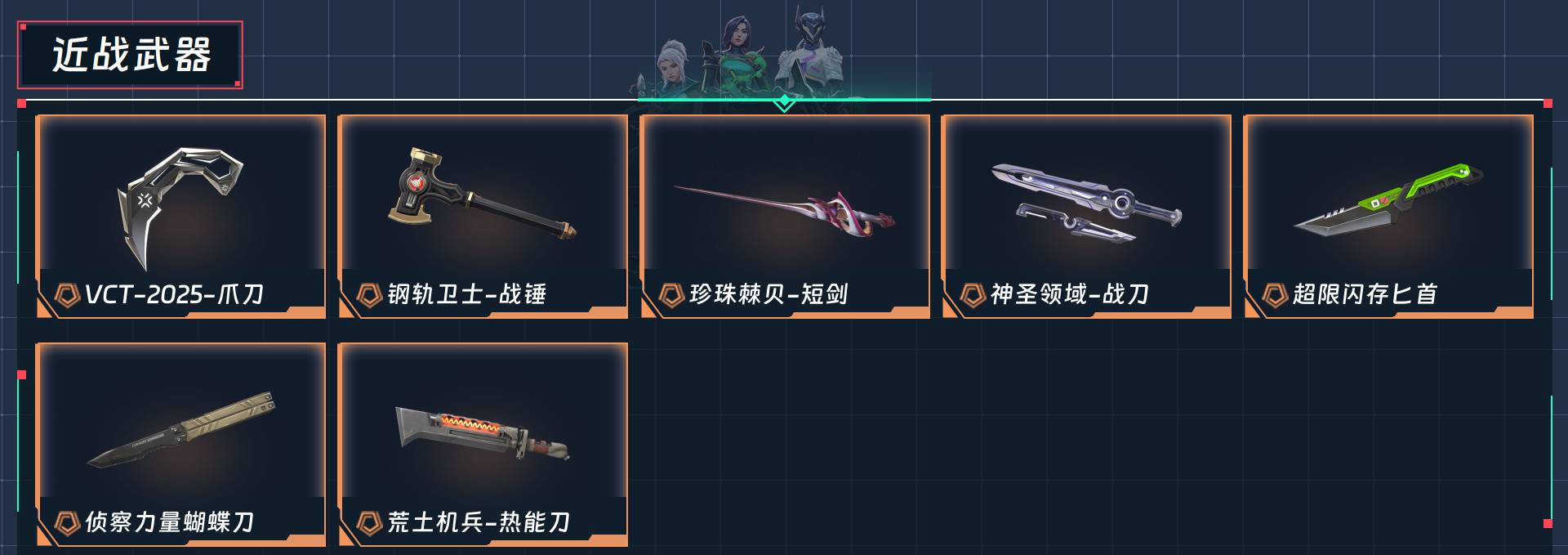Click the pentagon icon beside 钢轨卫士-战锤
Viewport: 1568px width, 555px height.
[369, 295]
